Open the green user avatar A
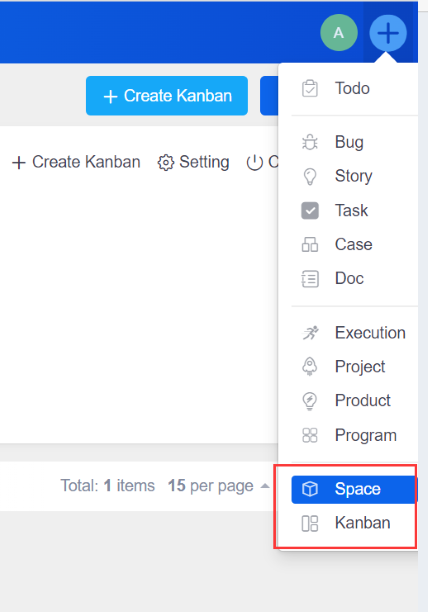 [x=339, y=33]
